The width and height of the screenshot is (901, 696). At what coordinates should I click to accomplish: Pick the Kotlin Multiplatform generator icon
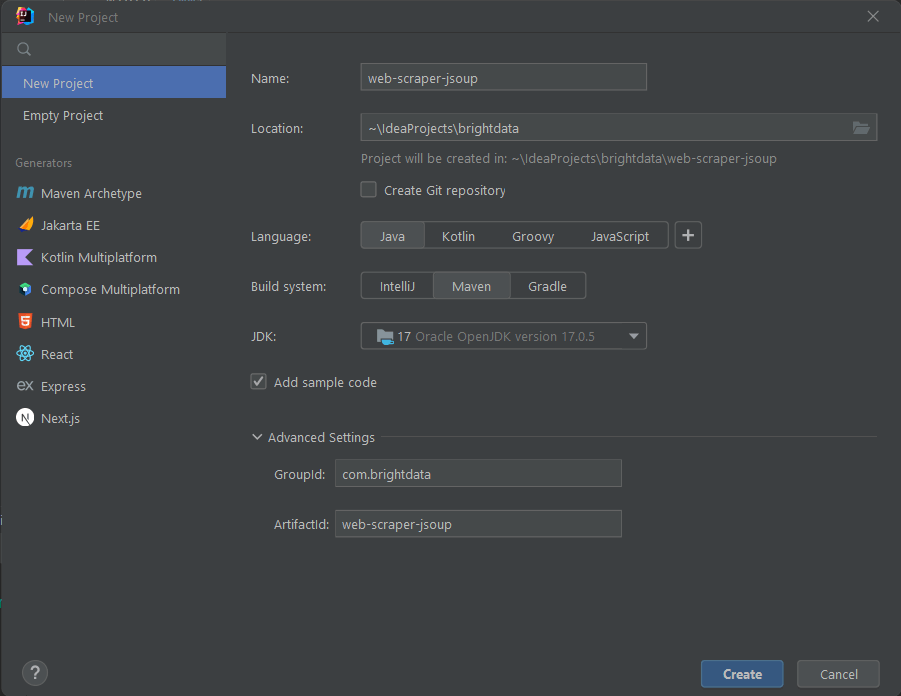[25, 257]
